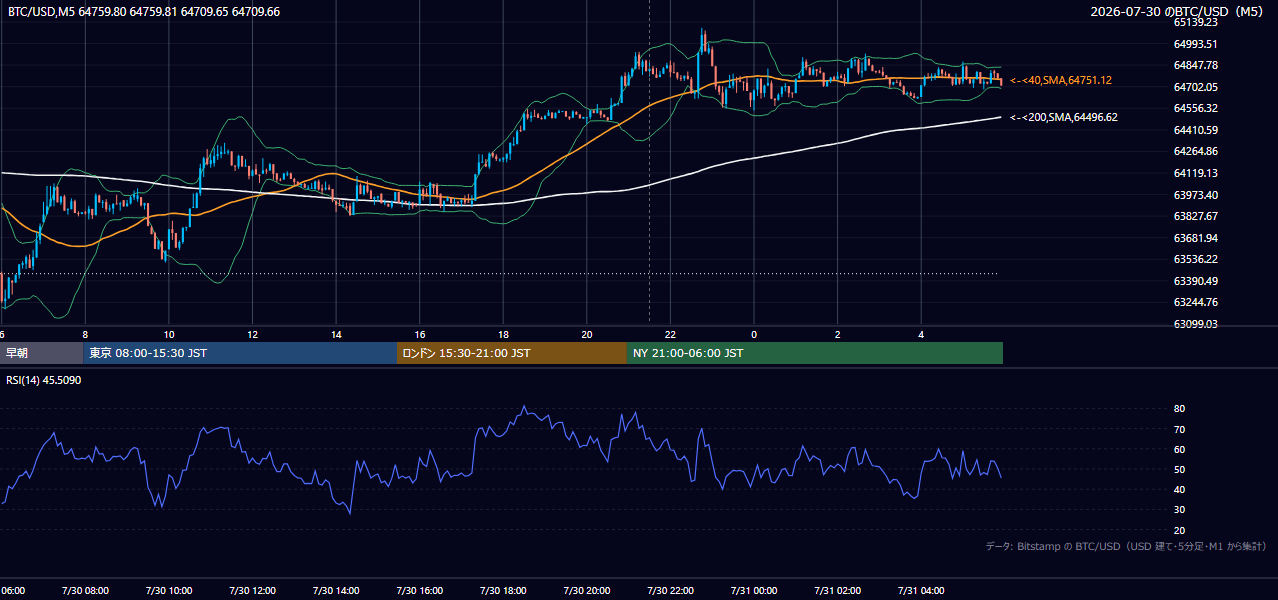This screenshot has height=600, width=1278.
Task: Click price axis value 64264.86
Action: [1196, 151]
